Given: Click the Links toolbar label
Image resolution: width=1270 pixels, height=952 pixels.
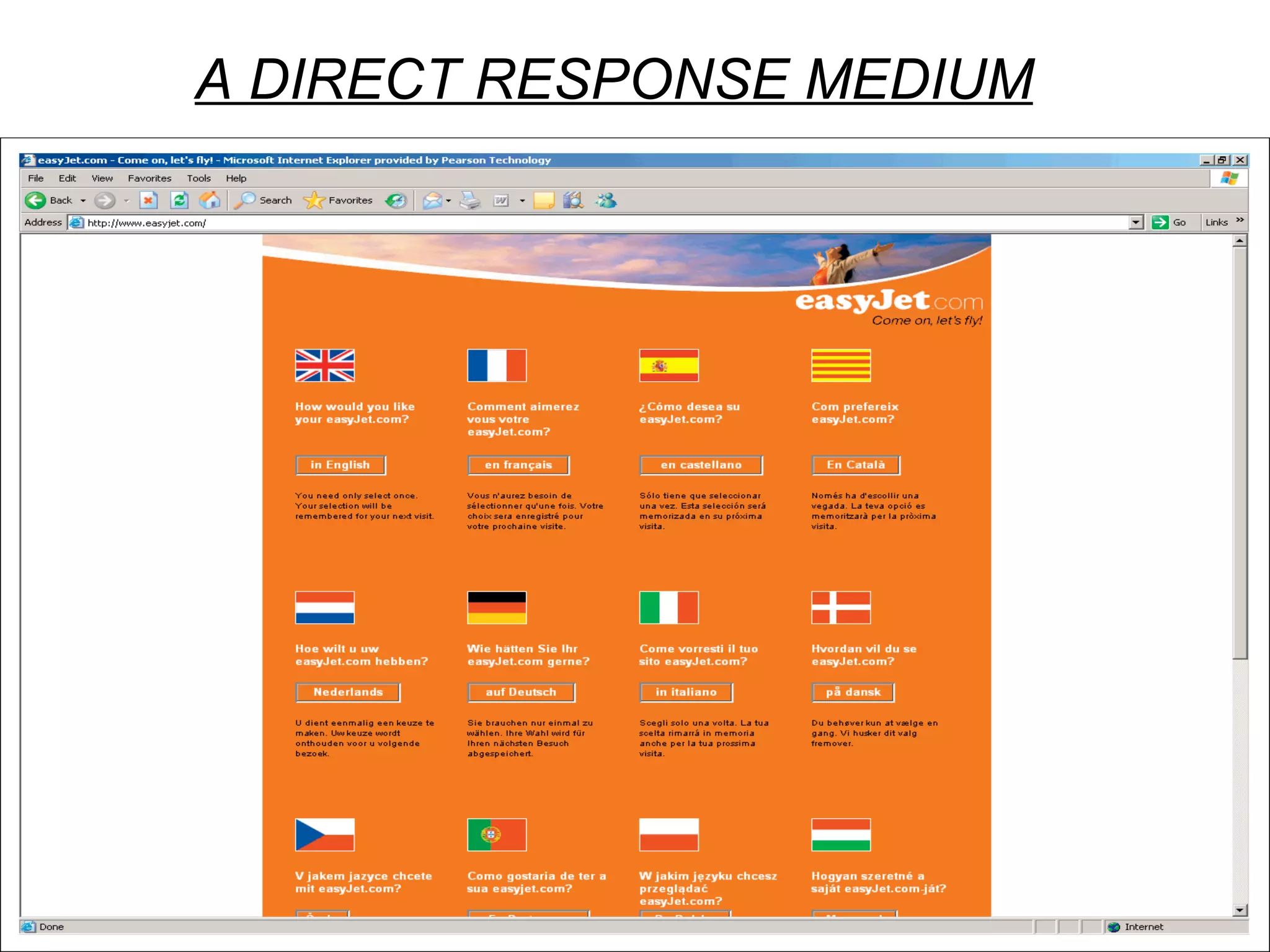Looking at the screenshot, I should 1216,223.
